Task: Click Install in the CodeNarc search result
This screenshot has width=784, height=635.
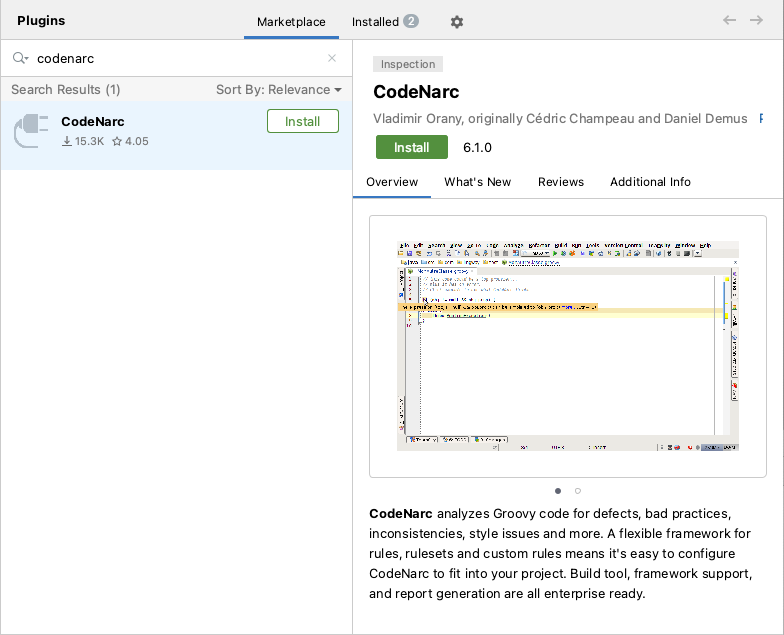Action: (x=302, y=121)
